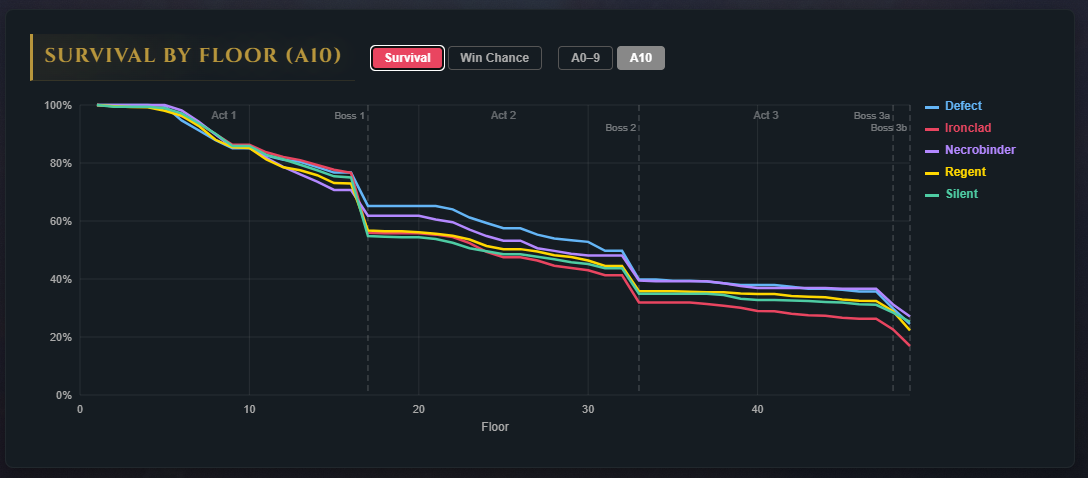Click the Boss 2 marker label
1088x478 pixels.
620,128
